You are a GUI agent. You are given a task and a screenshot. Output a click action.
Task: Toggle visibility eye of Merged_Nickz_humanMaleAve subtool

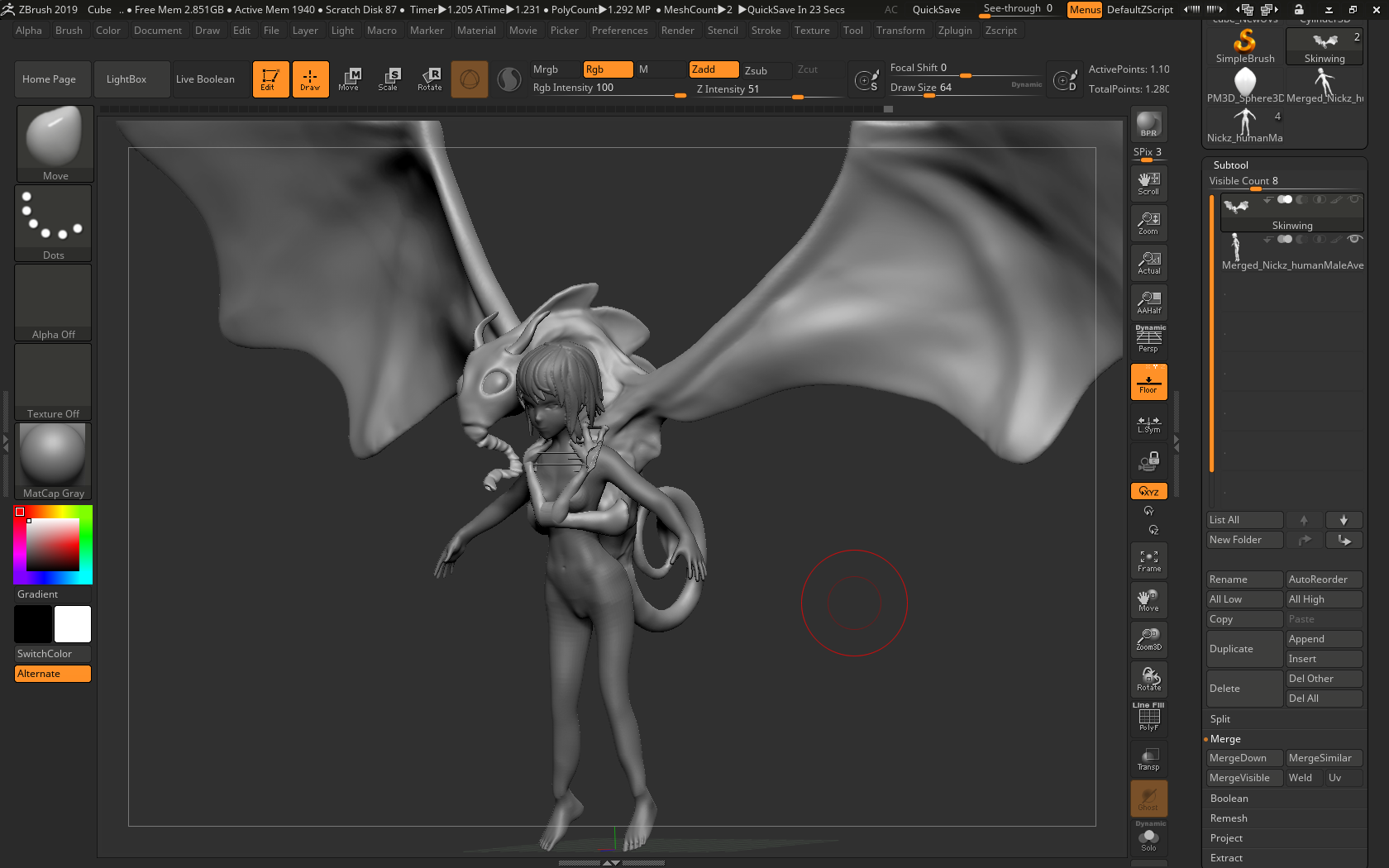(1354, 239)
